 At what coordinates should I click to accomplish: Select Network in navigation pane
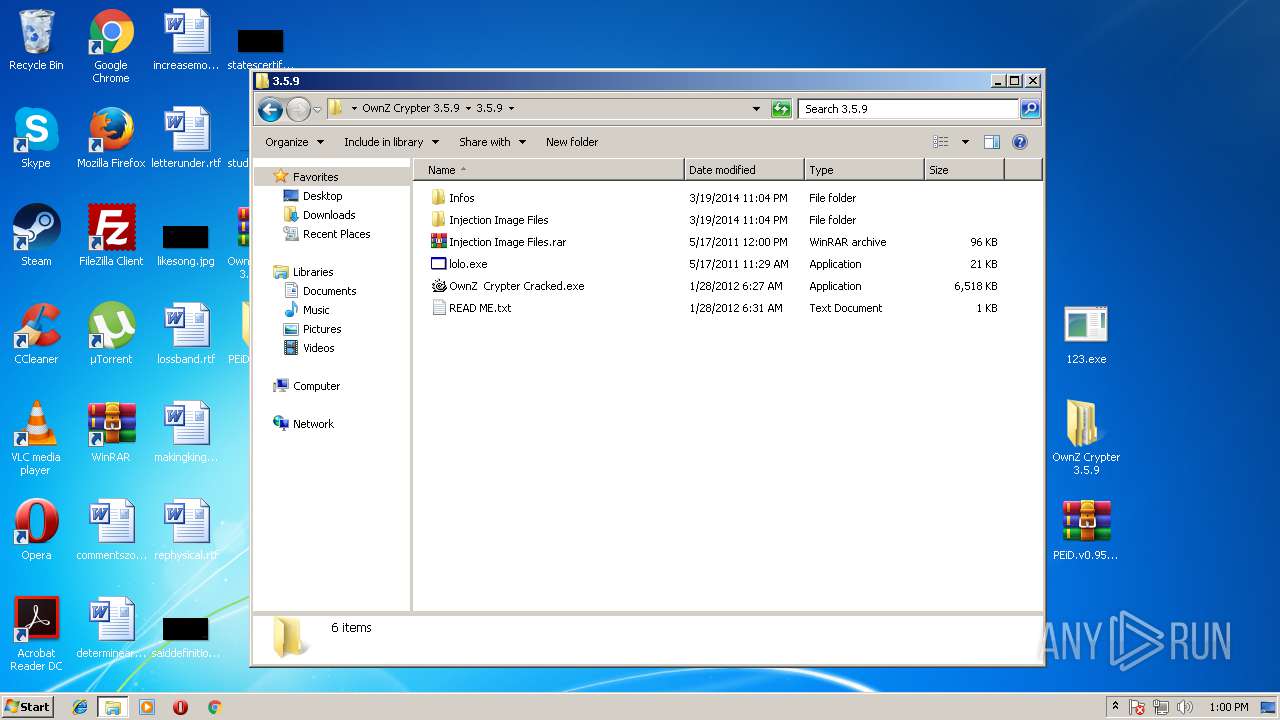(x=313, y=424)
